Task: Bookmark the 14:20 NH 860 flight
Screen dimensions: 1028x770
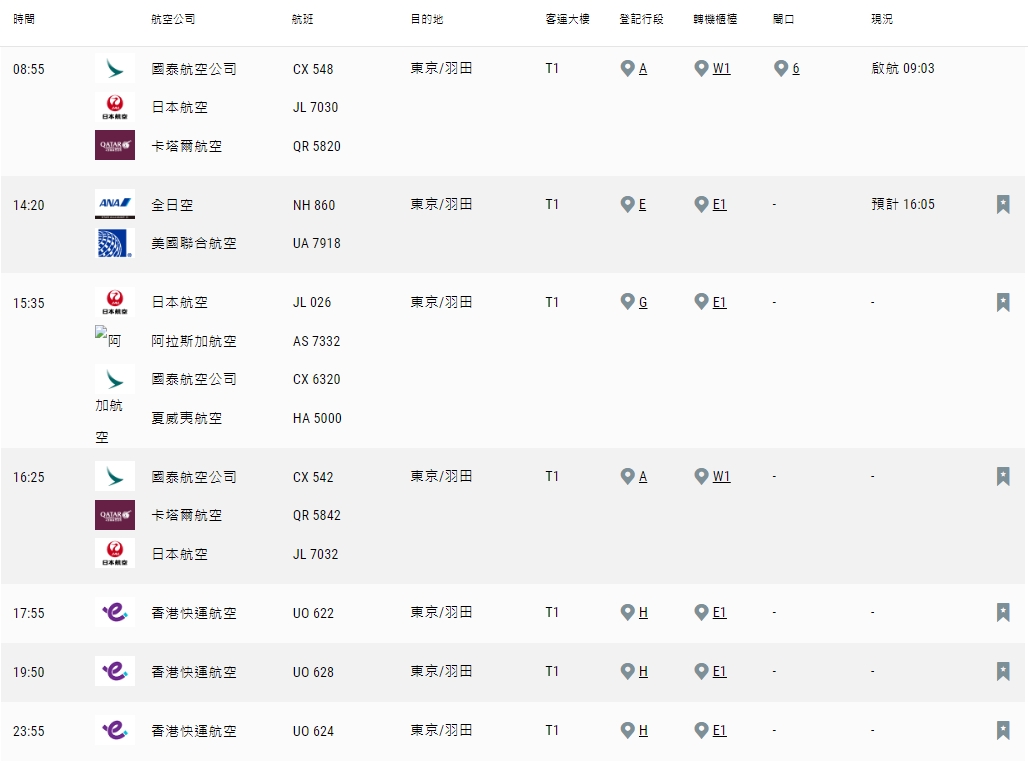Action: 1002,205
